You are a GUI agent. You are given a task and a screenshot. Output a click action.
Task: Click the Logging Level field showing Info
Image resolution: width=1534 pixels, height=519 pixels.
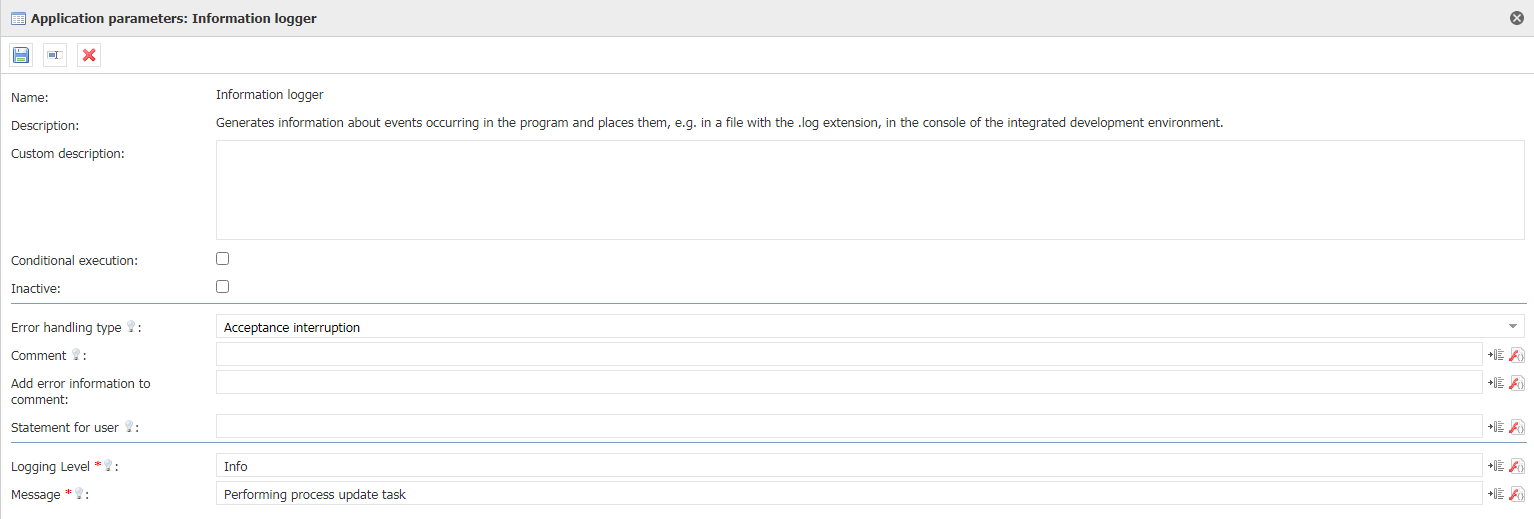[x=848, y=466]
